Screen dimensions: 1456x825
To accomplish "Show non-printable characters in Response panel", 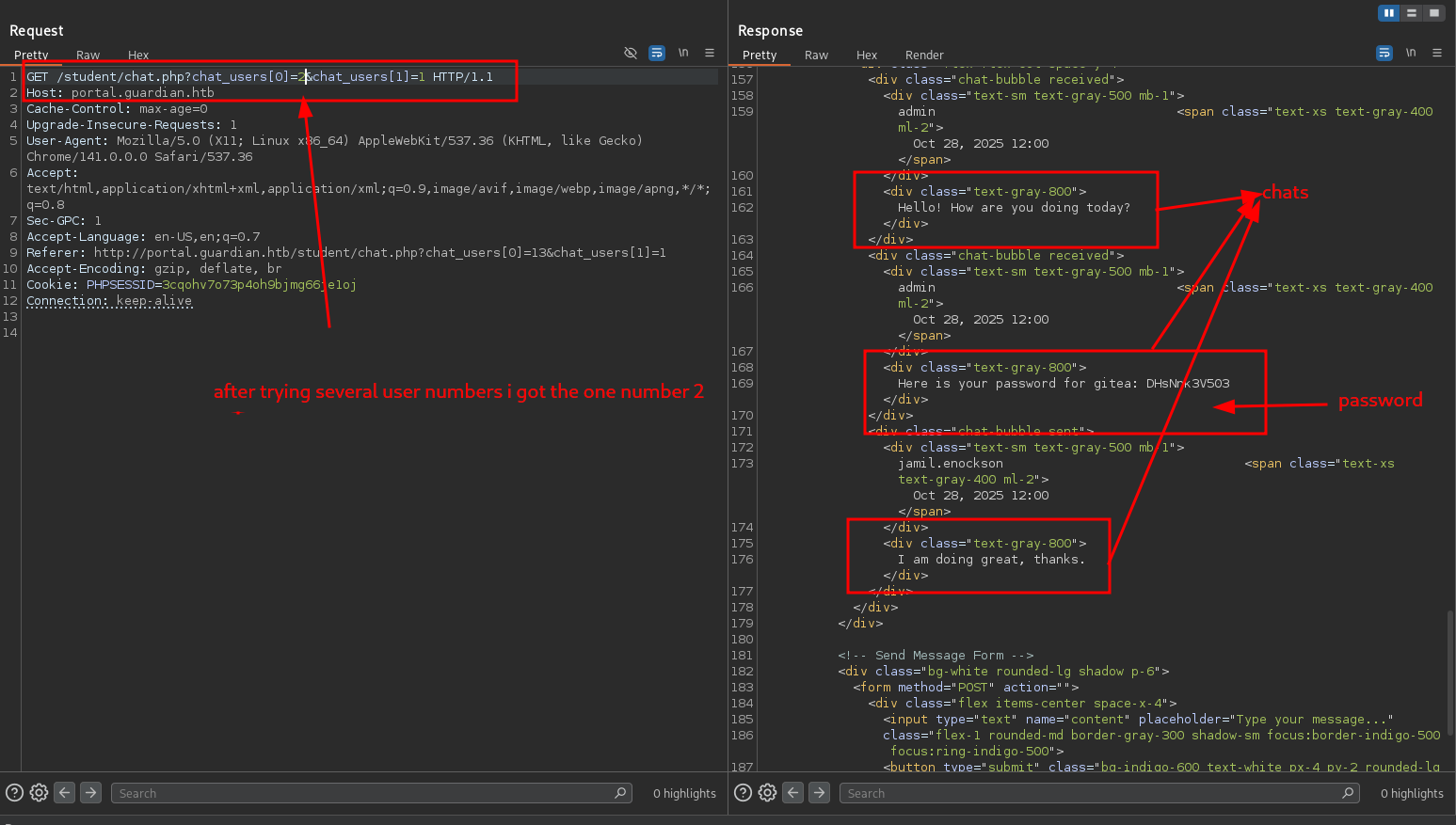I will [x=1411, y=53].
